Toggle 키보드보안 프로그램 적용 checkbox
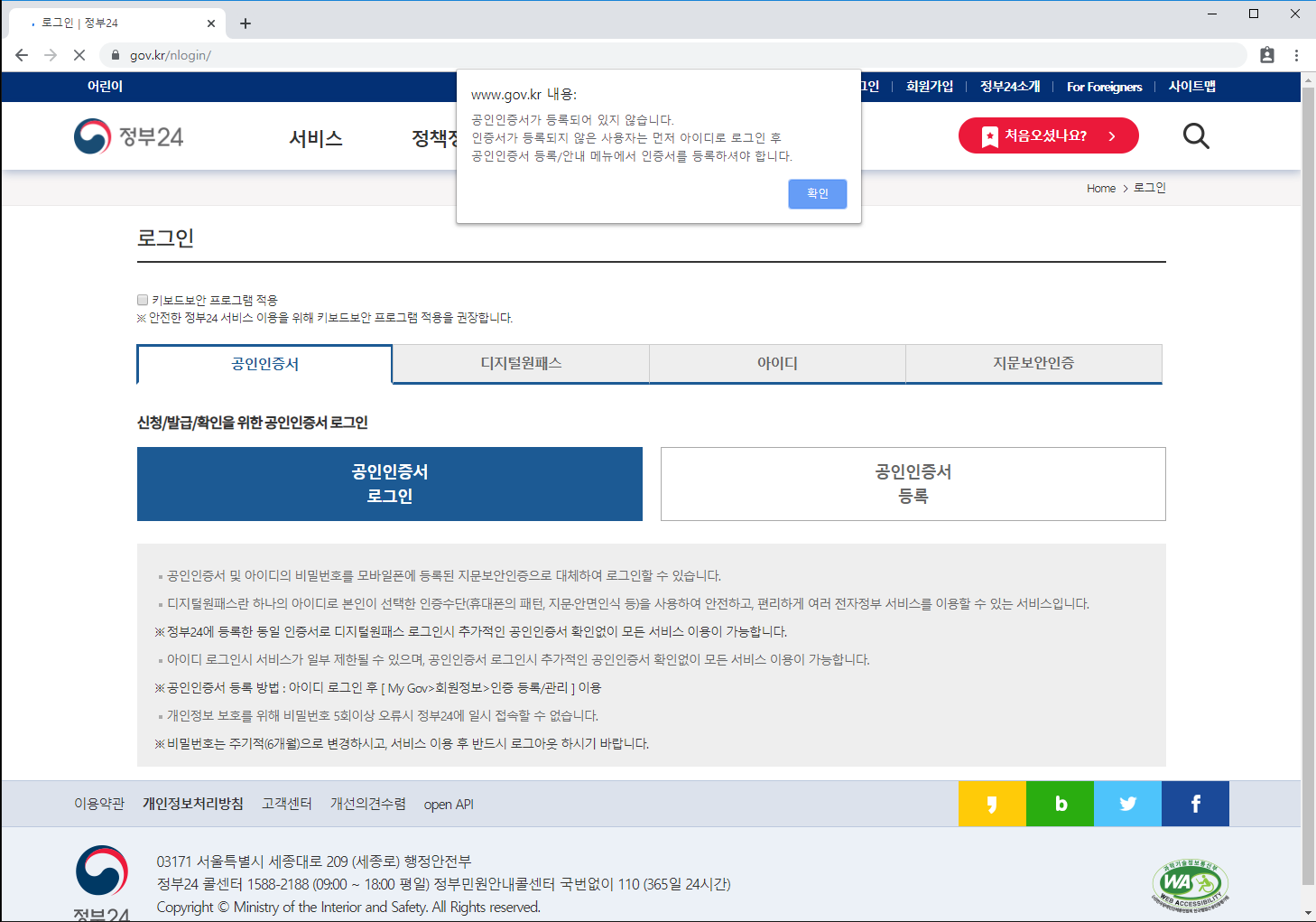1316x922 pixels. coord(143,300)
